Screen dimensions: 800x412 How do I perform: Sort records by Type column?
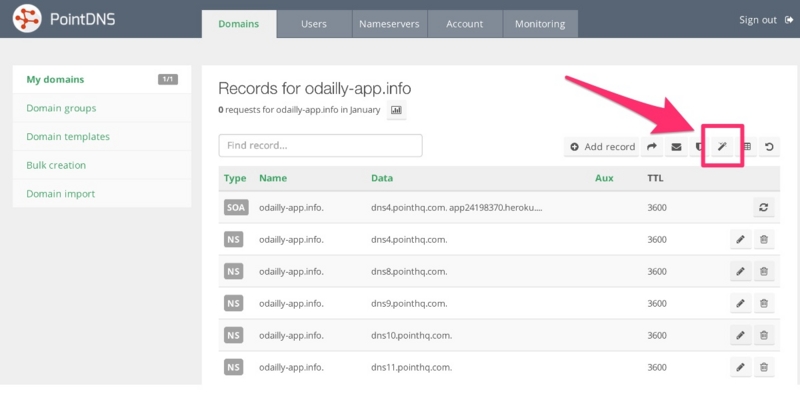pos(235,178)
